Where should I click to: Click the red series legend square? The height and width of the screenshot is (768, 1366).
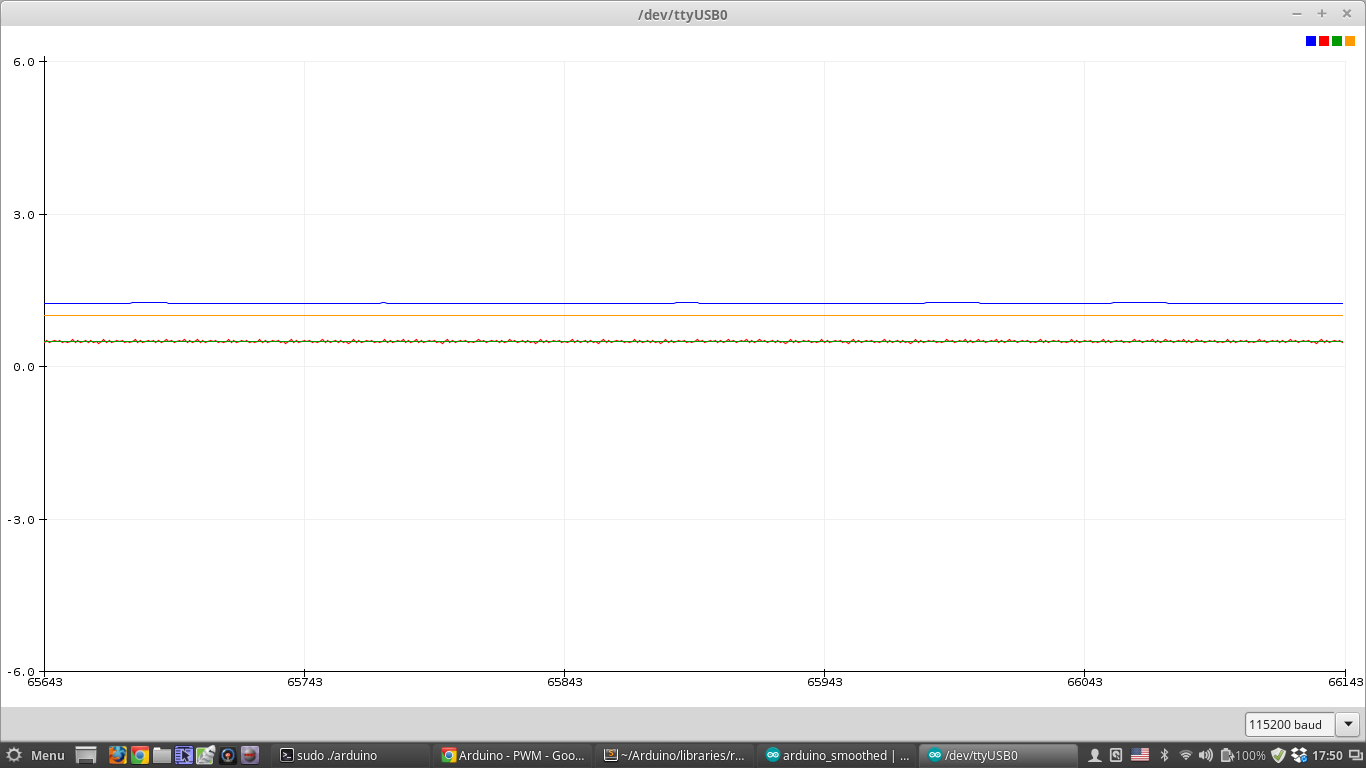coord(1324,41)
